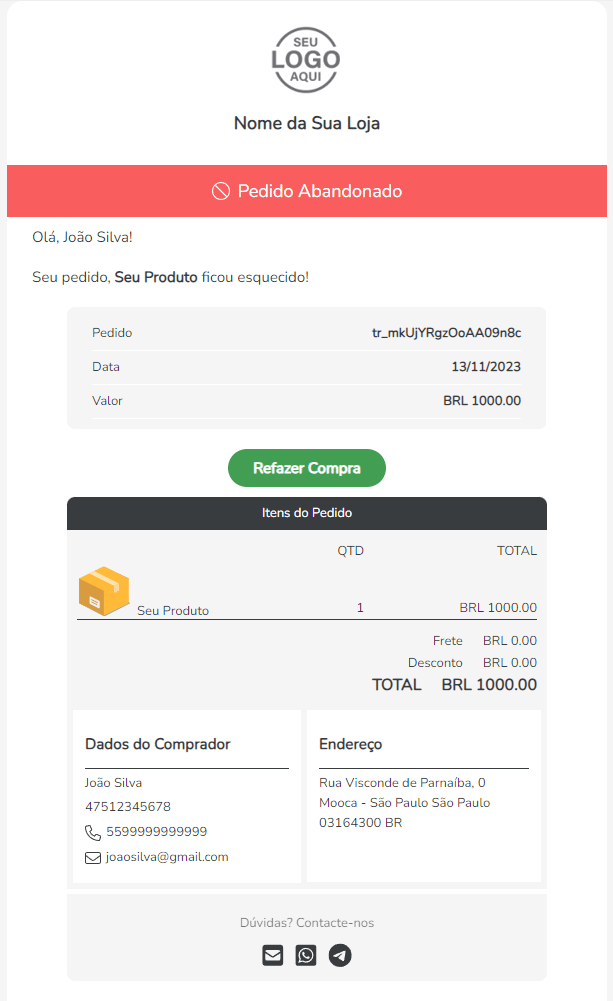Click the prohibited icon in the red banner
Screen dimensions: 613x1001
tap(221, 191)
